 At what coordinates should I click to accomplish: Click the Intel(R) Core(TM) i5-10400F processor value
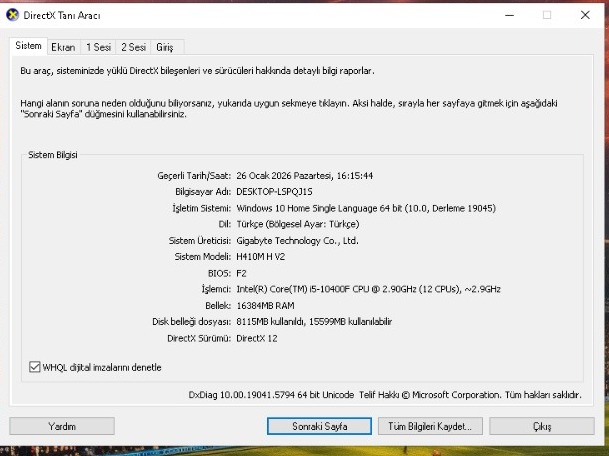pyautogui.click(x=368, y=289)
